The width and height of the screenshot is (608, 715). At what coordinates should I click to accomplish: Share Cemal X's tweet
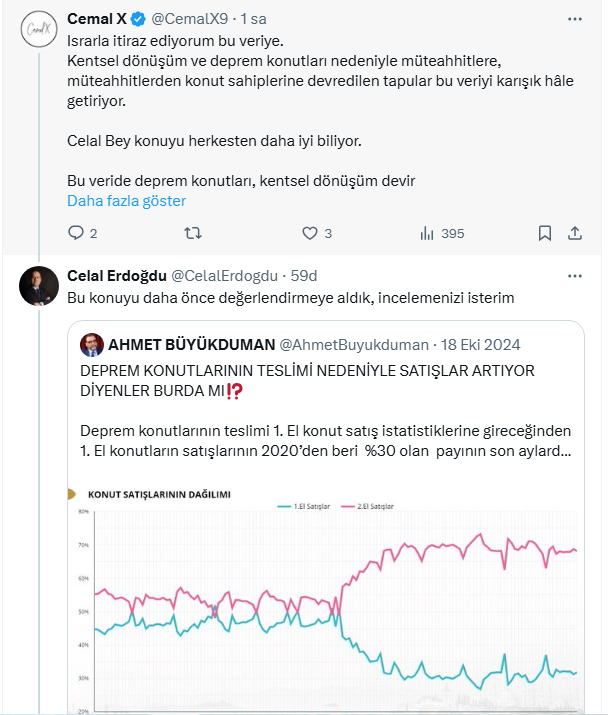coord(575,233)
